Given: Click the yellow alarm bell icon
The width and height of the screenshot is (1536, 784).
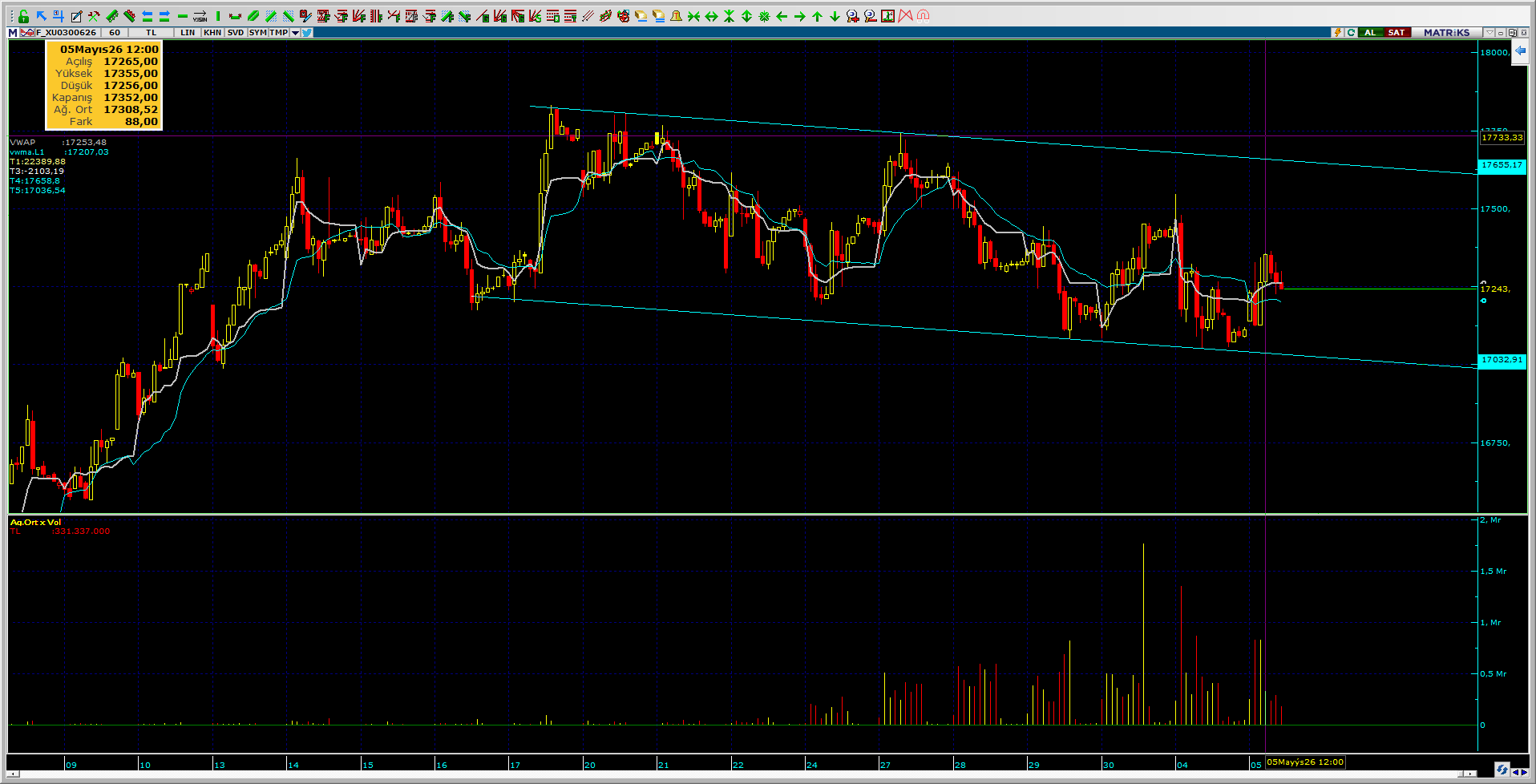Looking at the screenshot, I should coord(676,16).
